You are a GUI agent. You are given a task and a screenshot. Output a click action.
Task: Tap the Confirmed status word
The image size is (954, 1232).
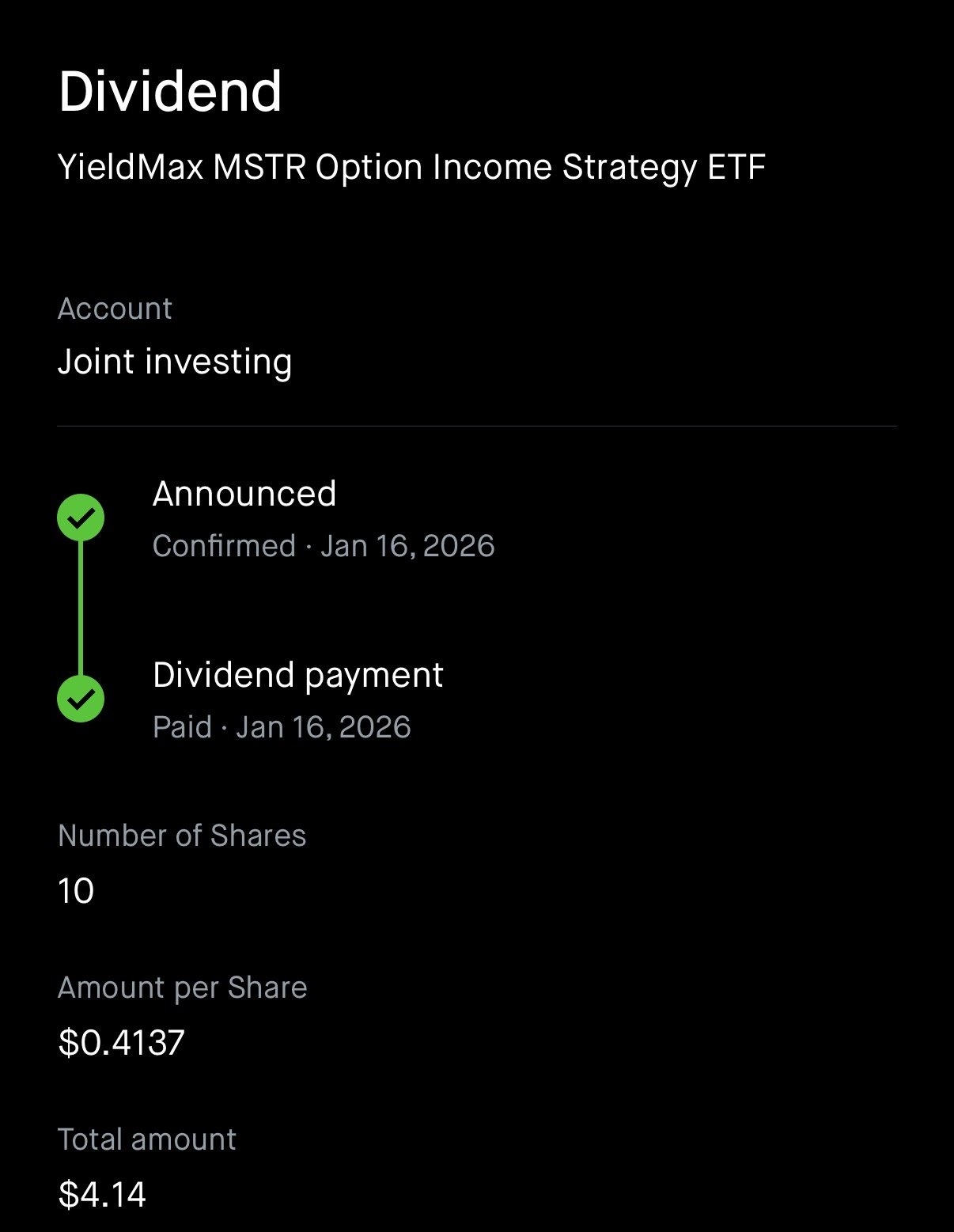point(224,546)
